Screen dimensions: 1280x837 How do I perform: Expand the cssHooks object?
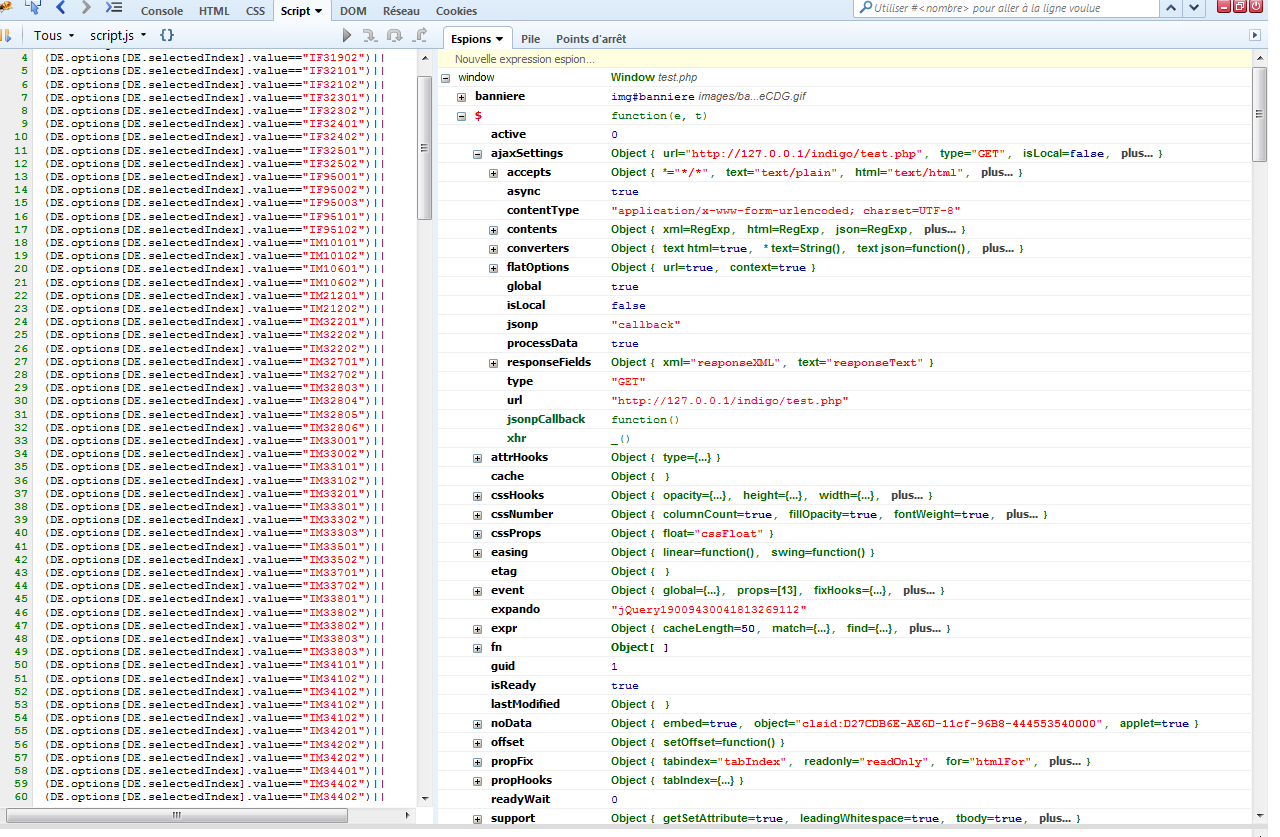click(477, 495)
